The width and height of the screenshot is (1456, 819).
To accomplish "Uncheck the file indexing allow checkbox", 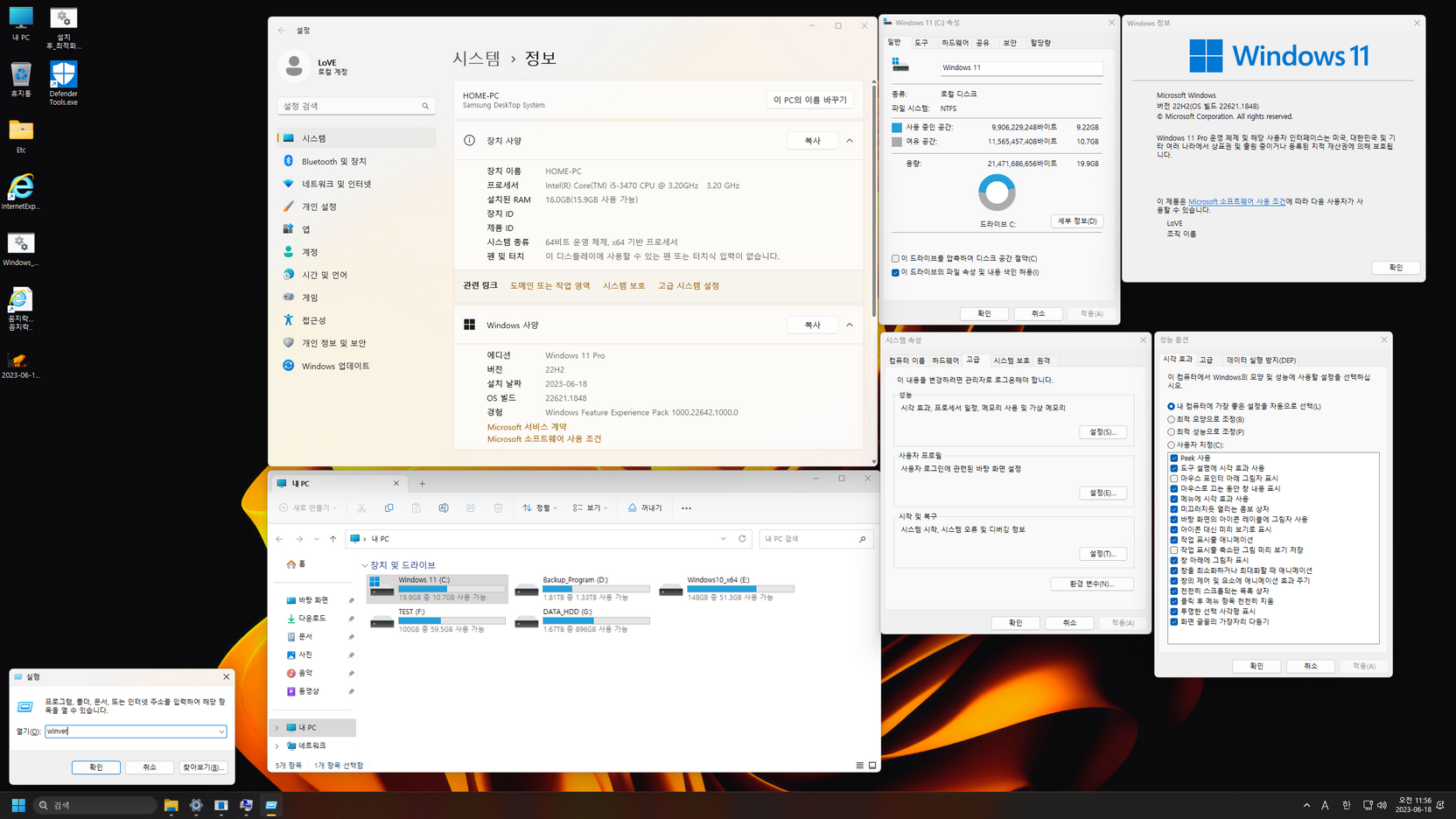I will pyautogui.click(x=895, y=272).
